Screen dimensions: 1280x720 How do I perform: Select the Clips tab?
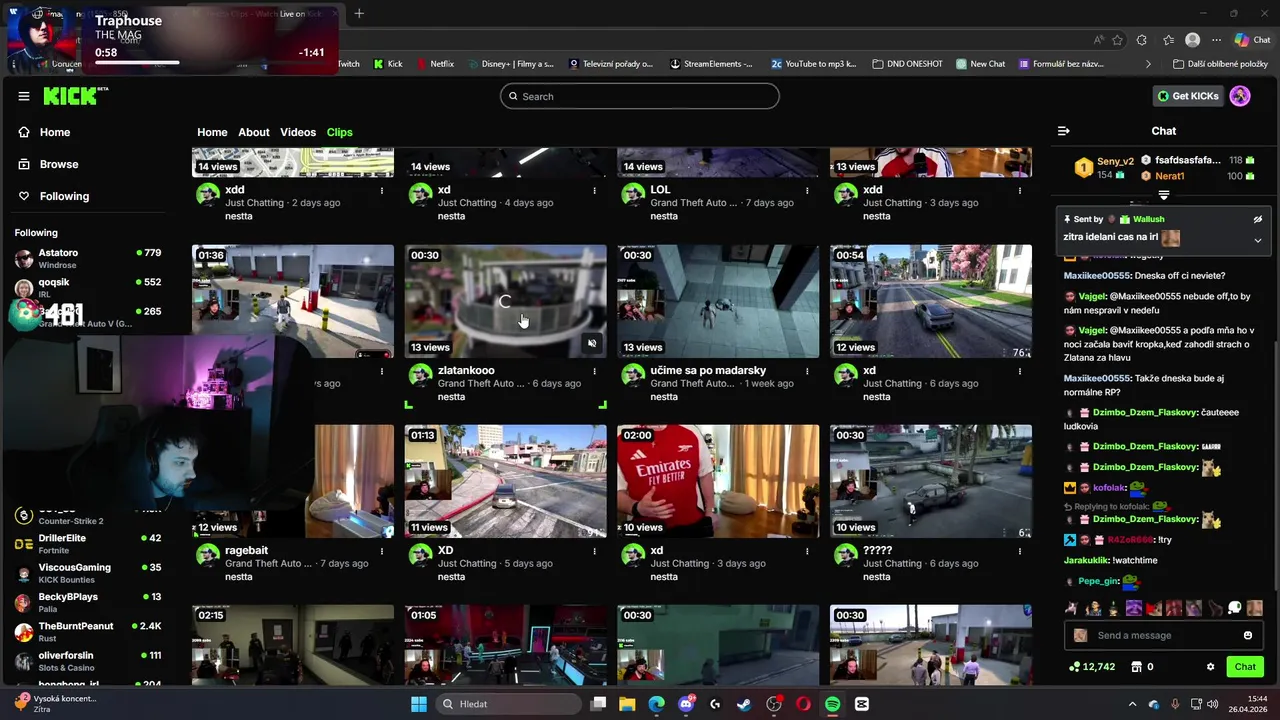point(339,132)
